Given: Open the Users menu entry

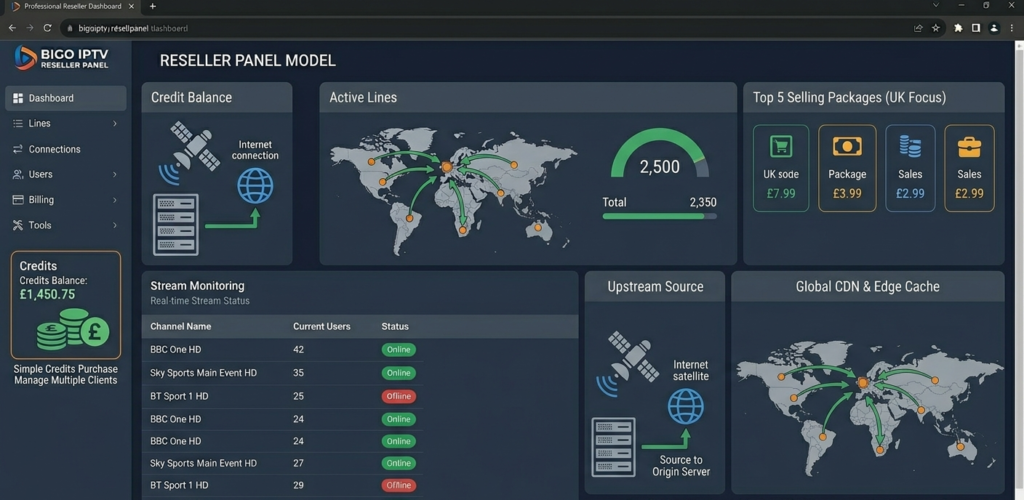Looking at the screenshot, I should (65, 174).
